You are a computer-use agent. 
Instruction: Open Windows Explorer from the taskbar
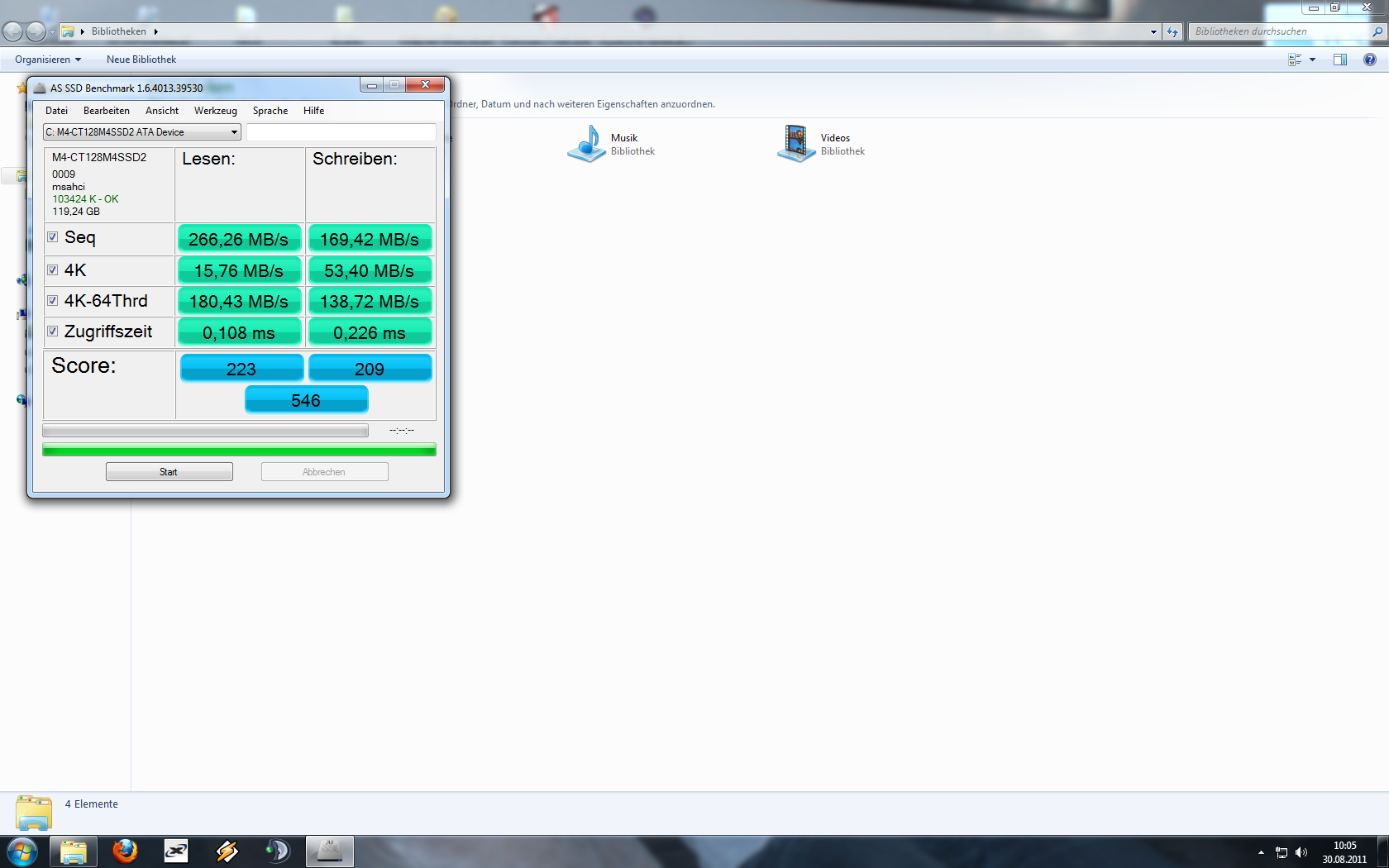tap(74, 851)
